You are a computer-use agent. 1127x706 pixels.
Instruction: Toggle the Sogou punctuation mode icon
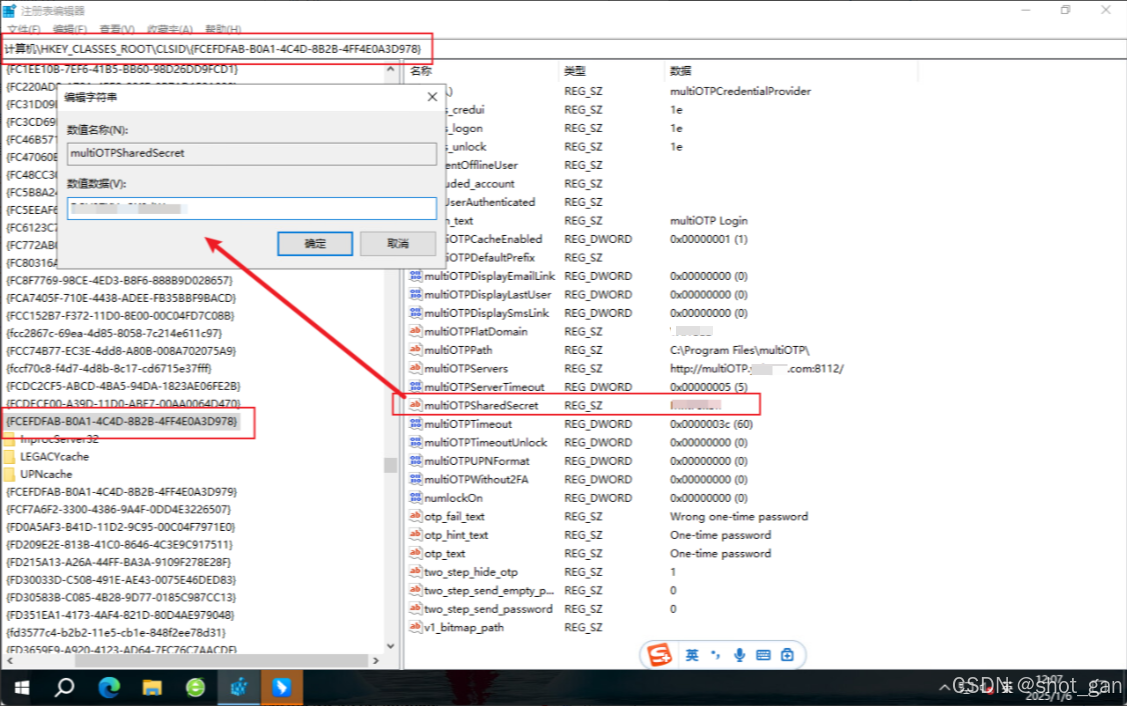[x=715, y=655]
